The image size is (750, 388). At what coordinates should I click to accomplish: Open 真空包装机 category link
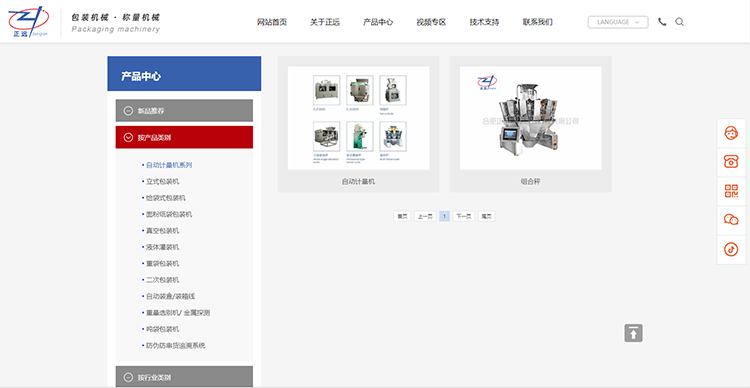point(163,231)
